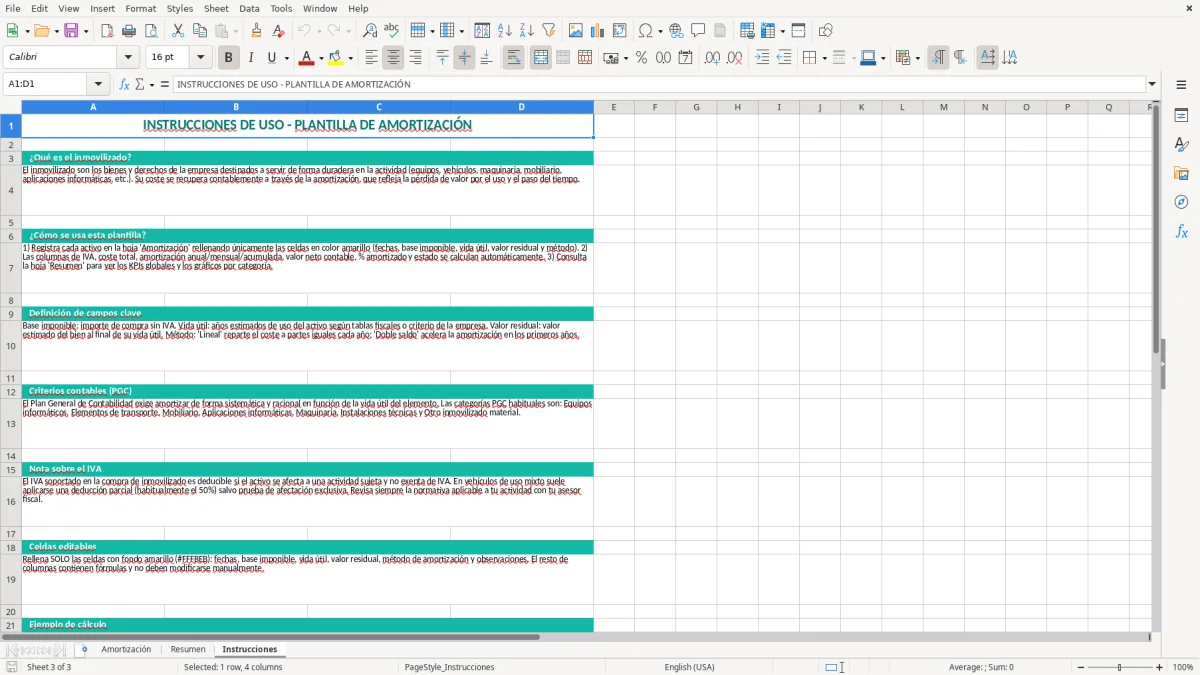This screenshot has height=675, width=1200.
Task: Open the Format menu
Action: click(141, 8)
